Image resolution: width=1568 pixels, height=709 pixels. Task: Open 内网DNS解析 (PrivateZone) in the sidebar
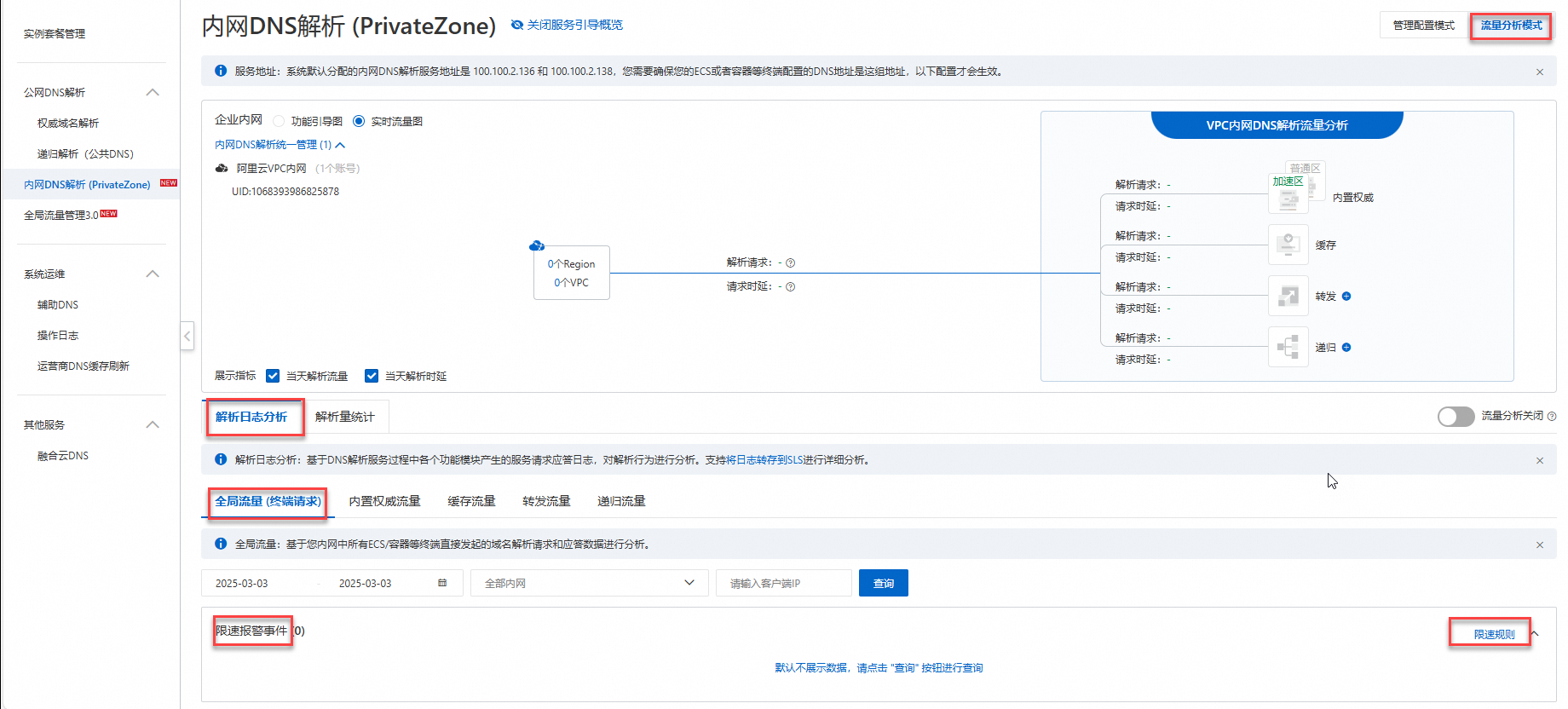point(87,185)
